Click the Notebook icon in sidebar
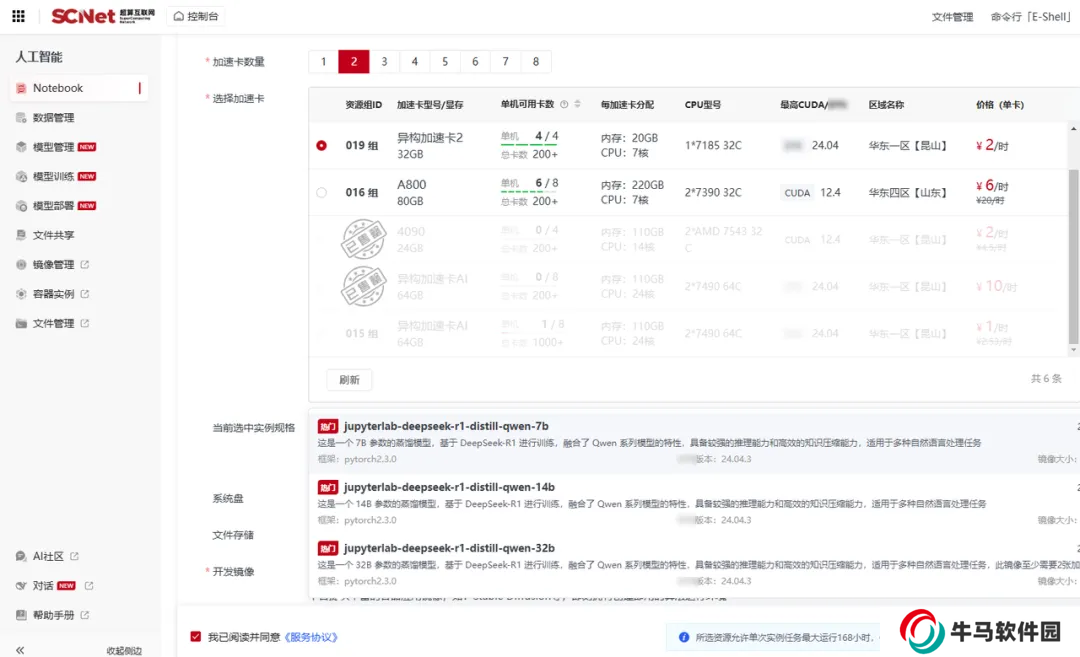 (x=22, y=88)
